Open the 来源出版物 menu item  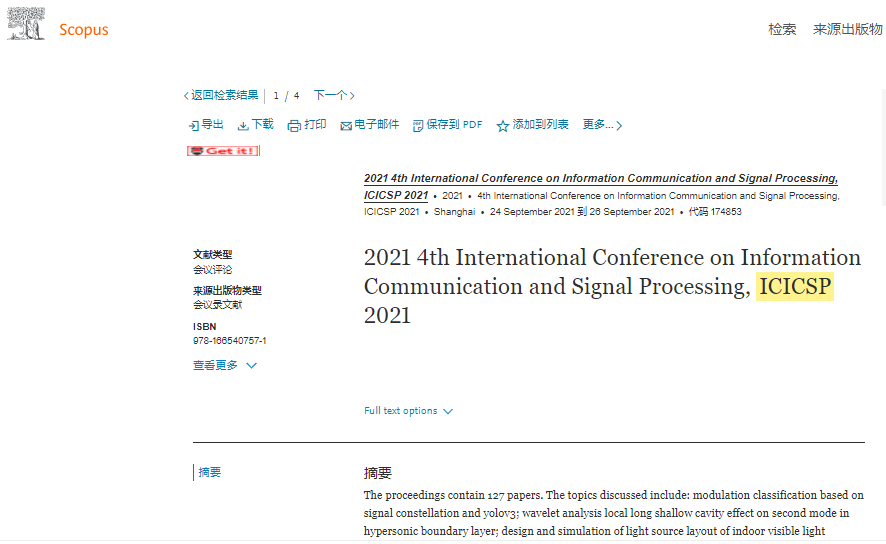click(848, 29)
